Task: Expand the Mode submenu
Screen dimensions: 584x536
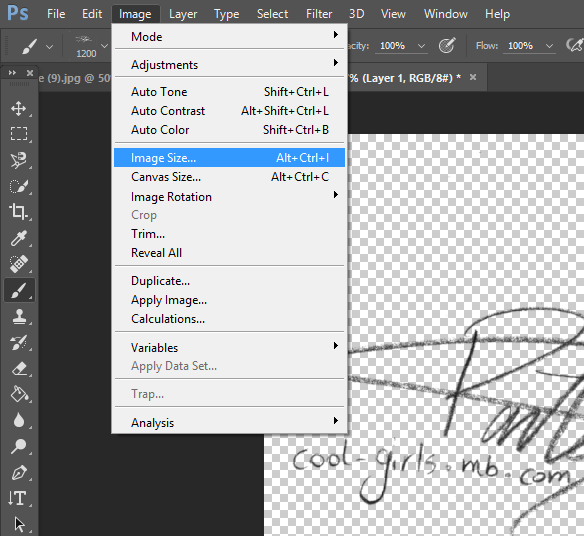Action: (x=229, y=37)
